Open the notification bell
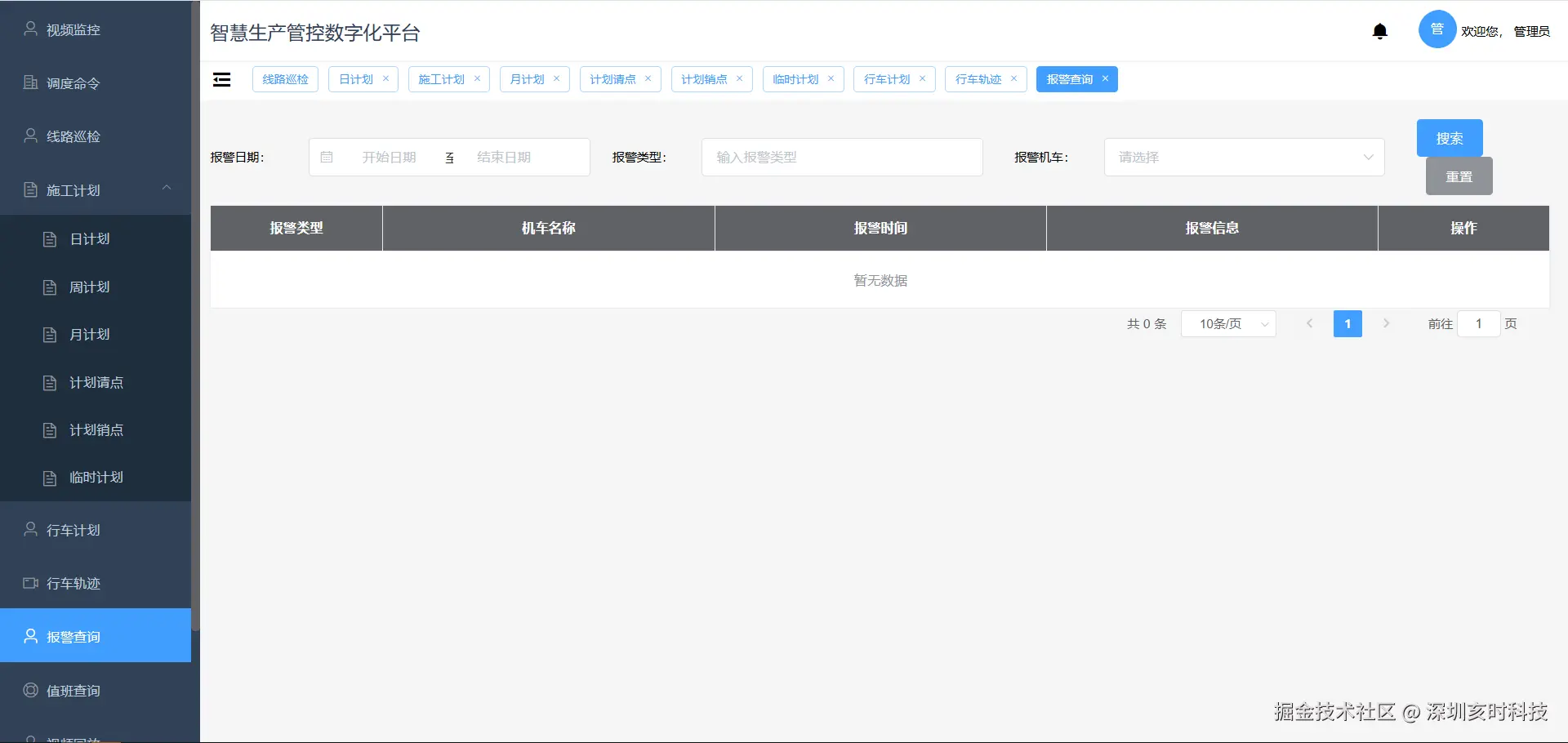This screenshot has width=1568, height=743. coord(1380,32)
